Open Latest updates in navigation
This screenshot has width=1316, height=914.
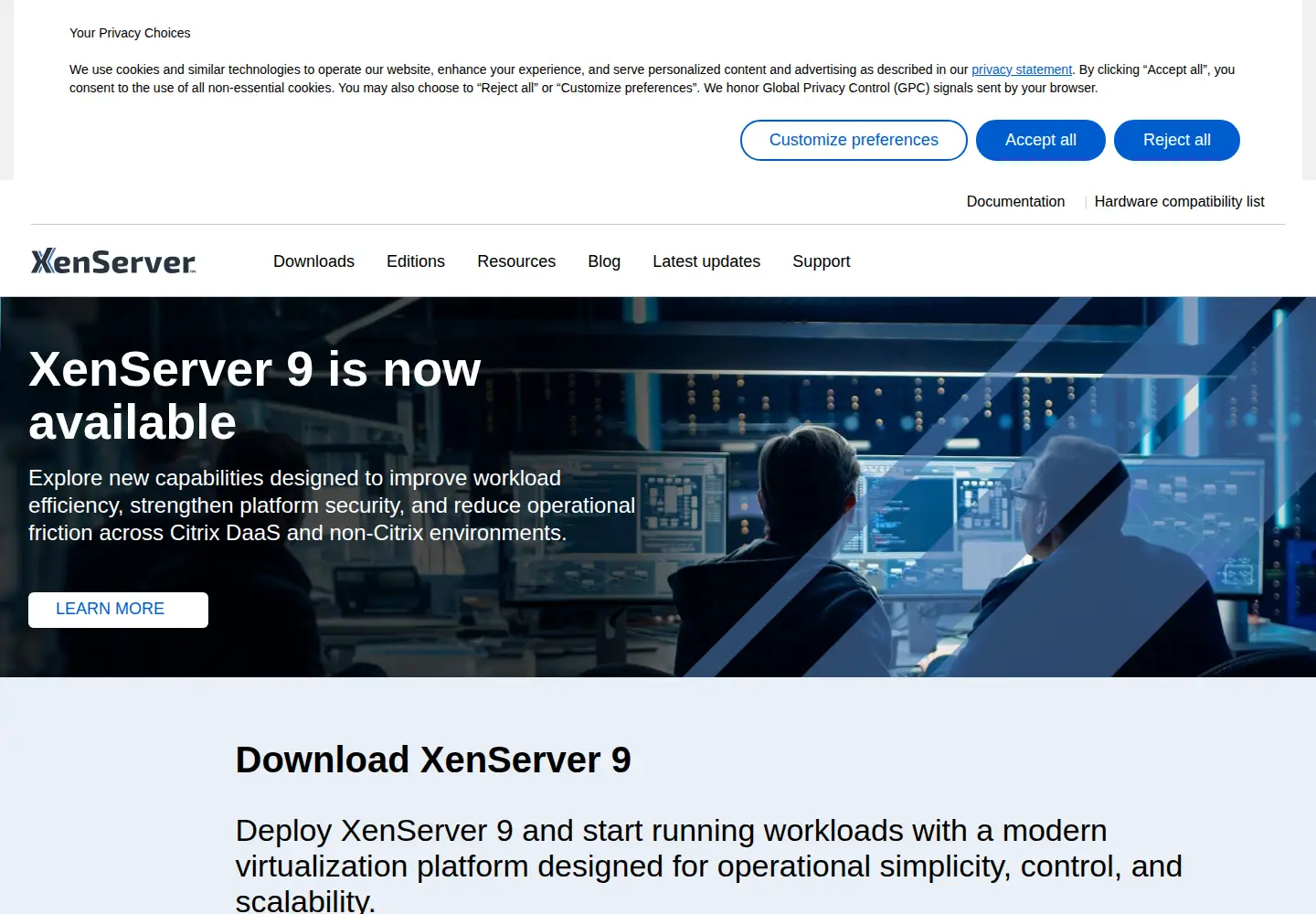[706, 261]
